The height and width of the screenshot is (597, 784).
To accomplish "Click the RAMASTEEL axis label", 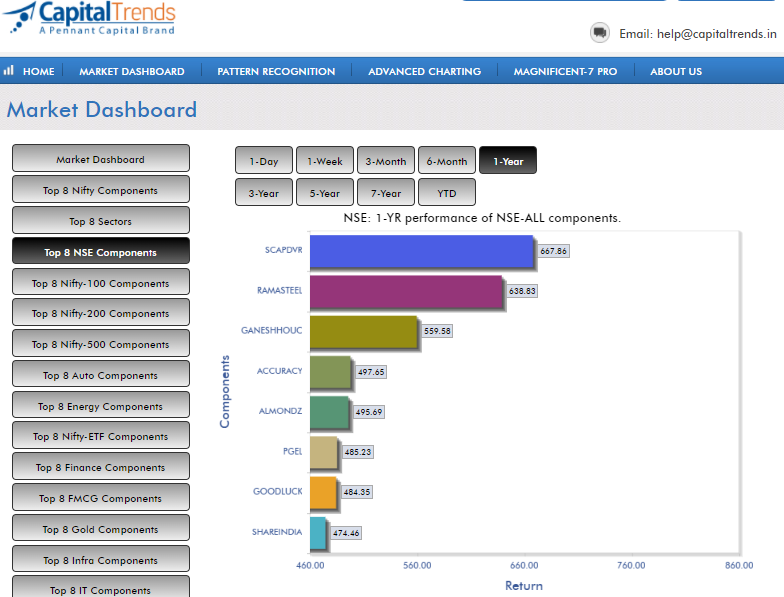I will (x=280, y=290).
